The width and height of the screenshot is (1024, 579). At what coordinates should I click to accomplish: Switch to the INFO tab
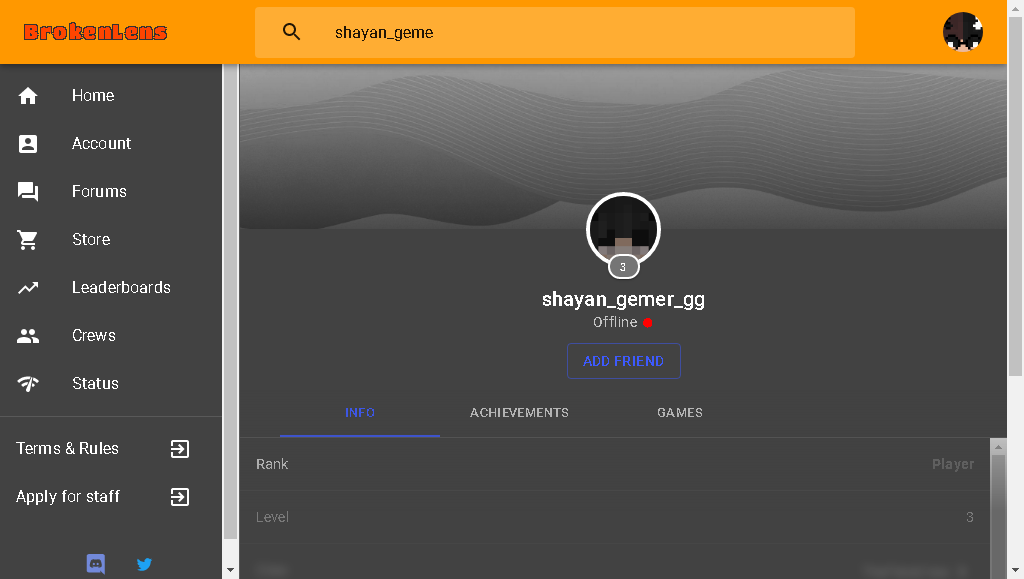tap(360, 413)
